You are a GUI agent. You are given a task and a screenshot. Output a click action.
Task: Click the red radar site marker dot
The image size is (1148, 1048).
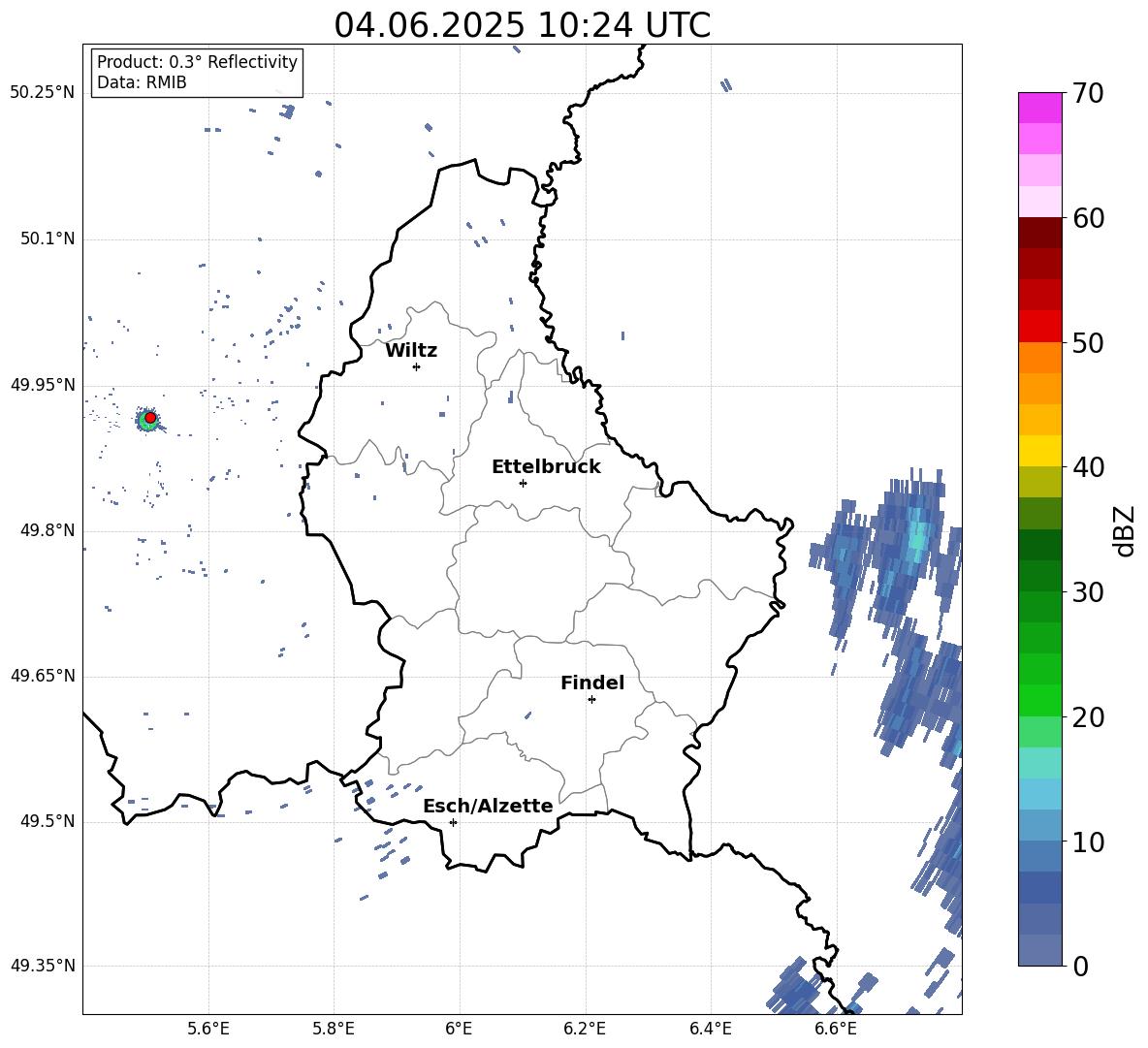click(150, 418)
